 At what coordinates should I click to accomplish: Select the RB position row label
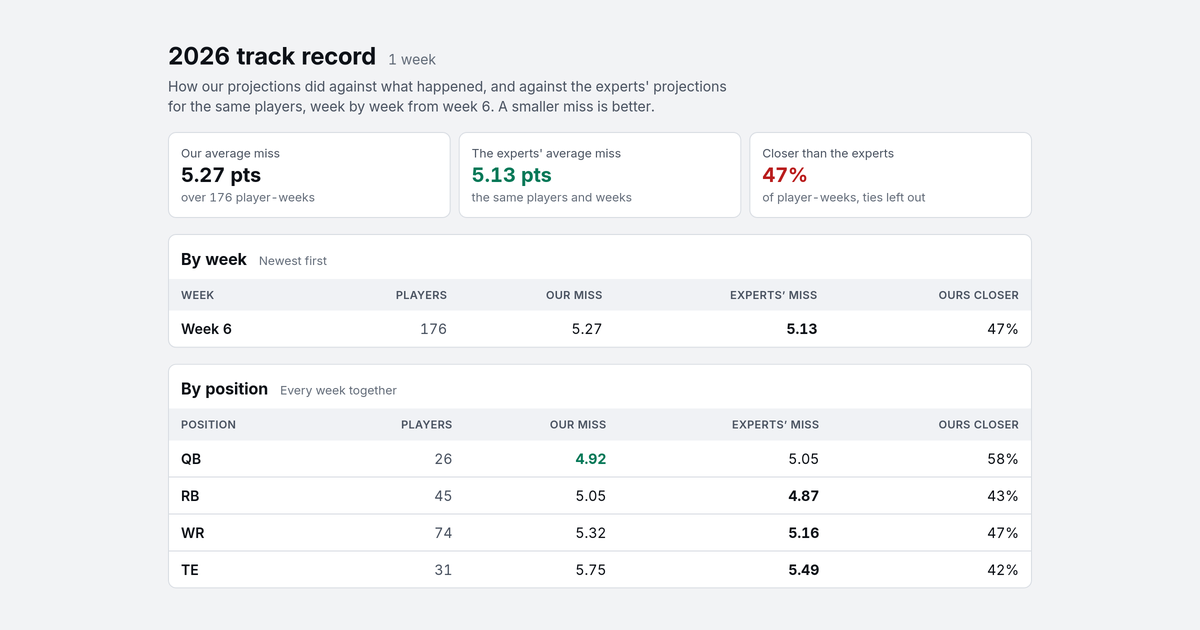(x=191, y=496)
